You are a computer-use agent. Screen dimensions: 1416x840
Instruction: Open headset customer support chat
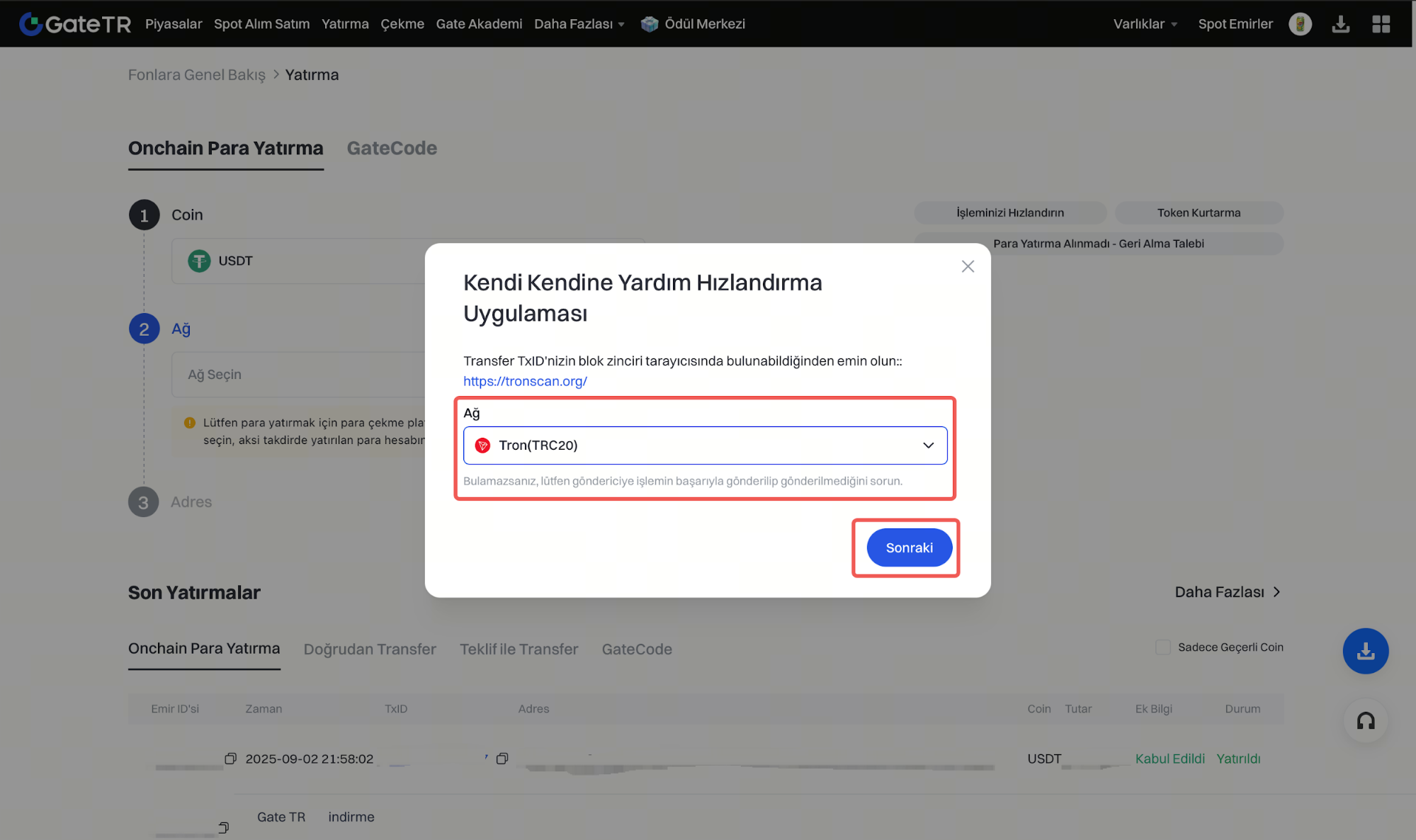[1365, 721]
